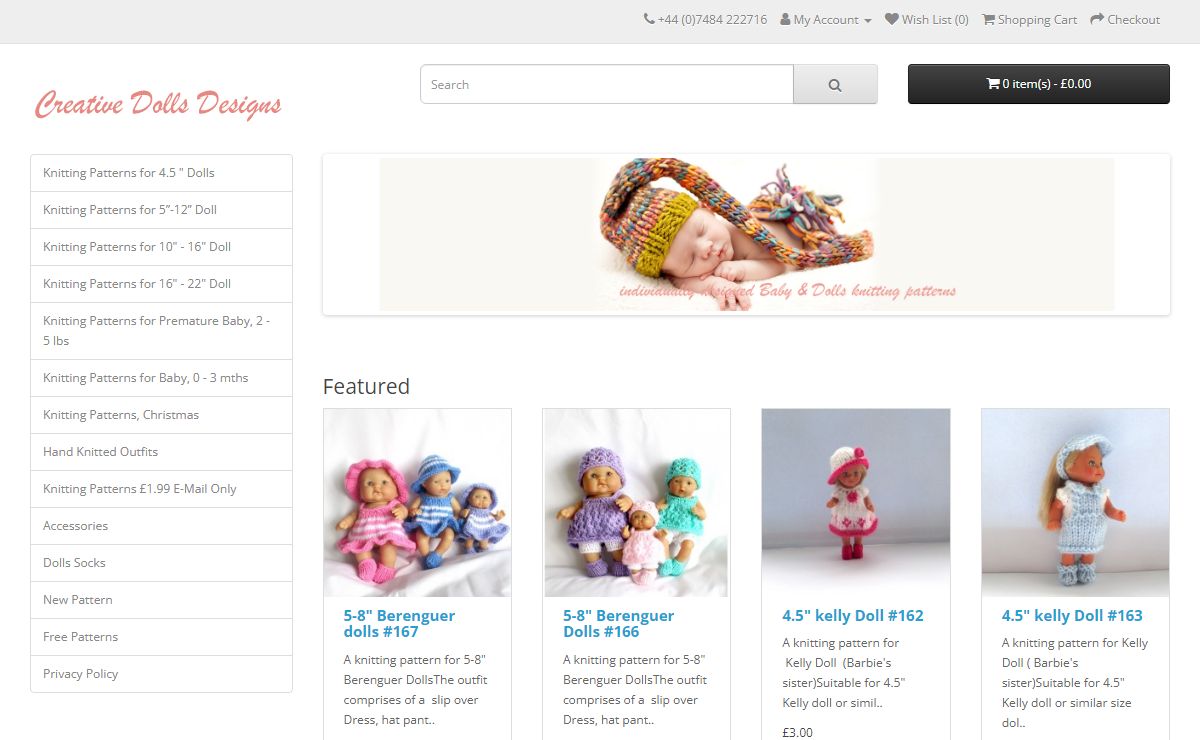Open 5-8" Berenguer dolls #167 link
This screenshot has height=740, width=1200.
[x=399, y=624]
